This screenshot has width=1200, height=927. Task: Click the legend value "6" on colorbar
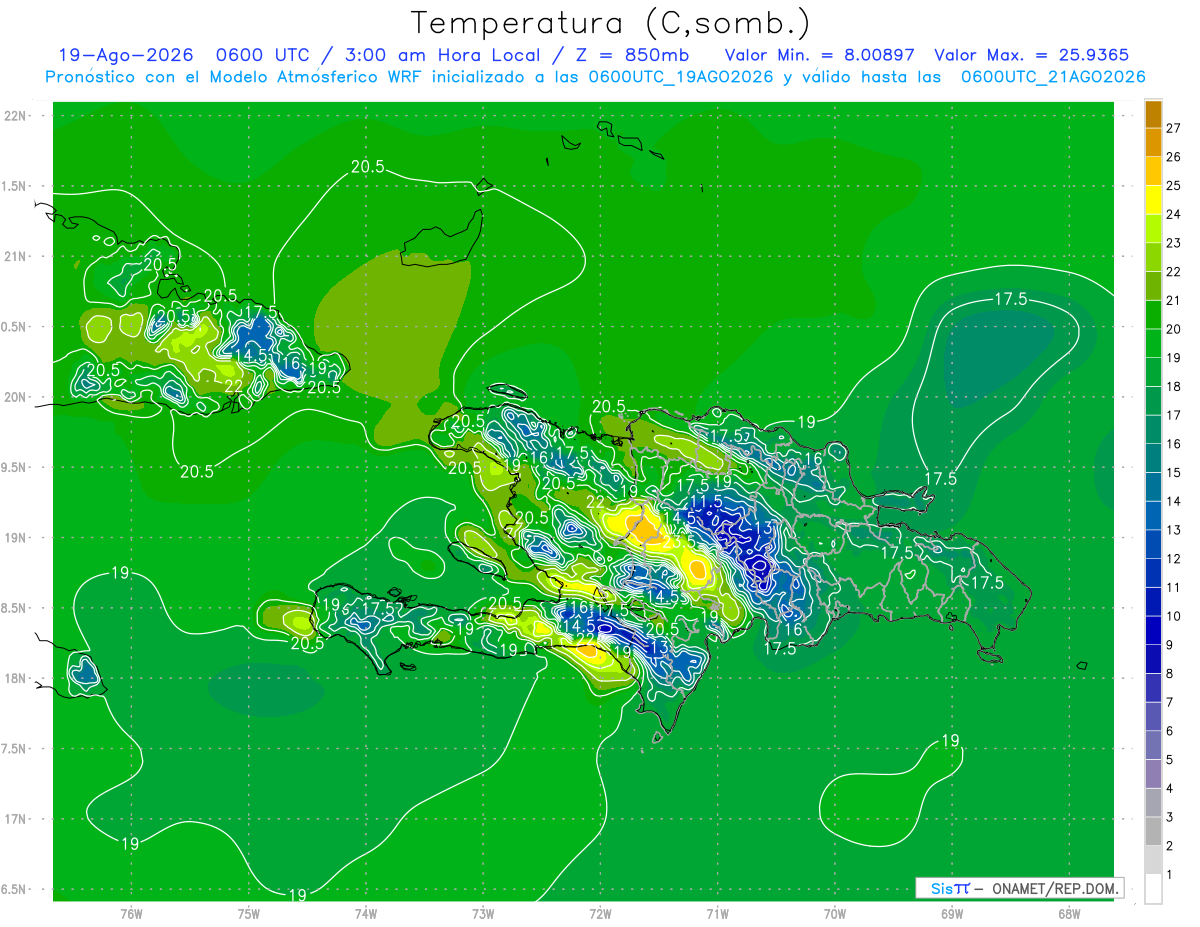tap(1169, 732)
